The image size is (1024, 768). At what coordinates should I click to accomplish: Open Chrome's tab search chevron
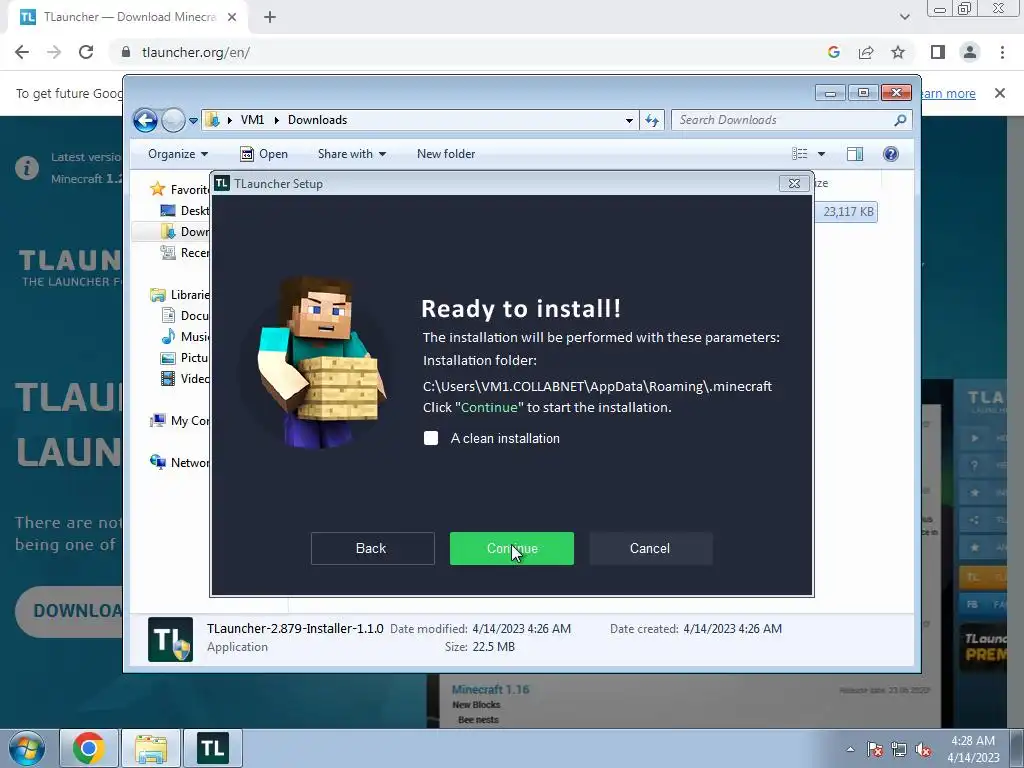pyautogui.click(x=904, y=17)
